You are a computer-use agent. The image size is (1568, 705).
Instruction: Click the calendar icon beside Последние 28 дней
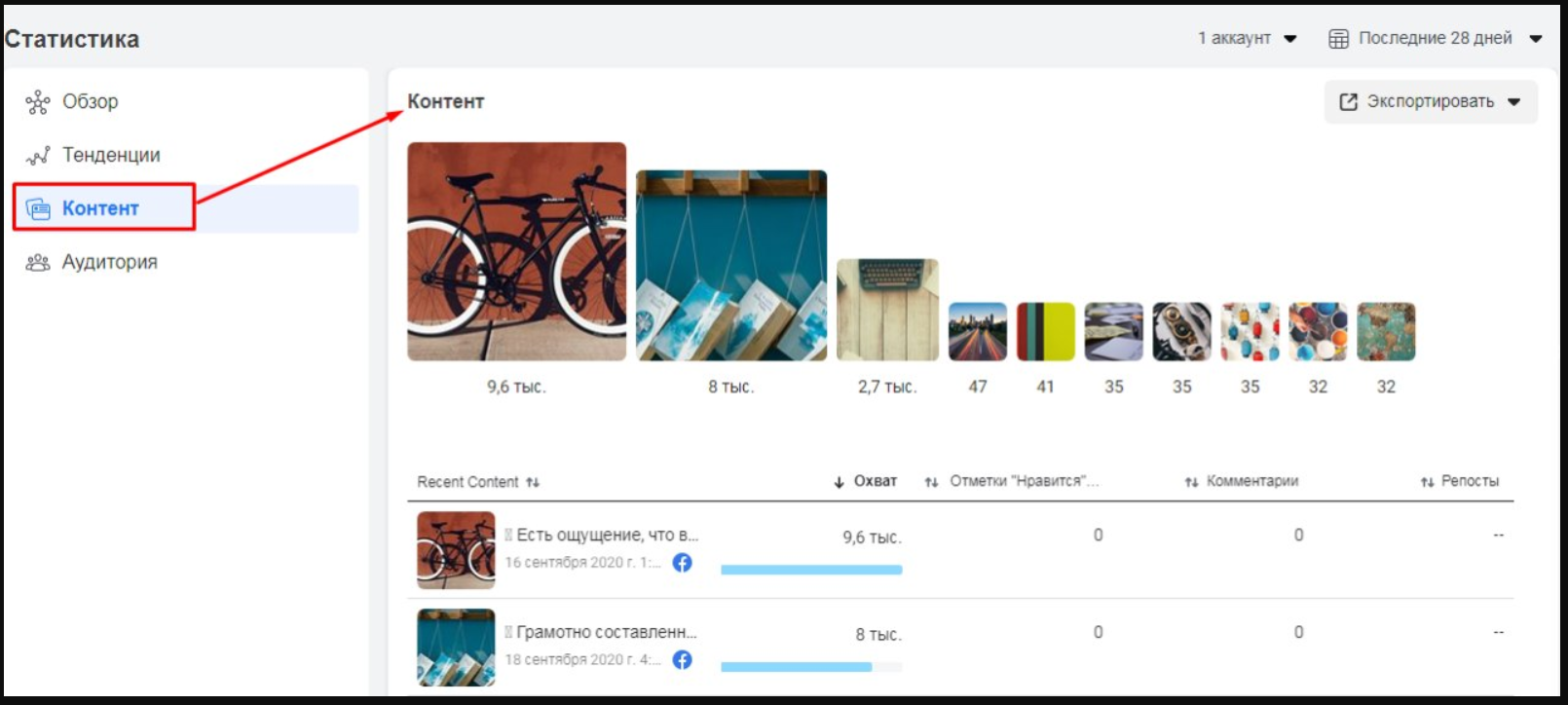1339,39
